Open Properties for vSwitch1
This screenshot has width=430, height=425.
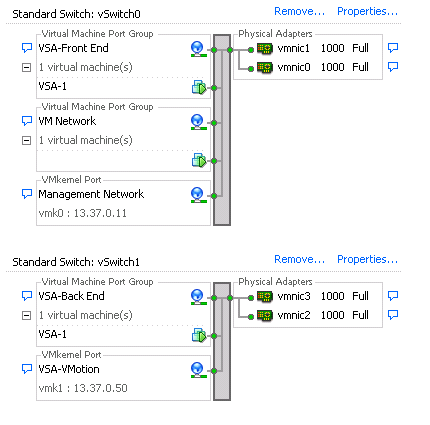[367, 259]
